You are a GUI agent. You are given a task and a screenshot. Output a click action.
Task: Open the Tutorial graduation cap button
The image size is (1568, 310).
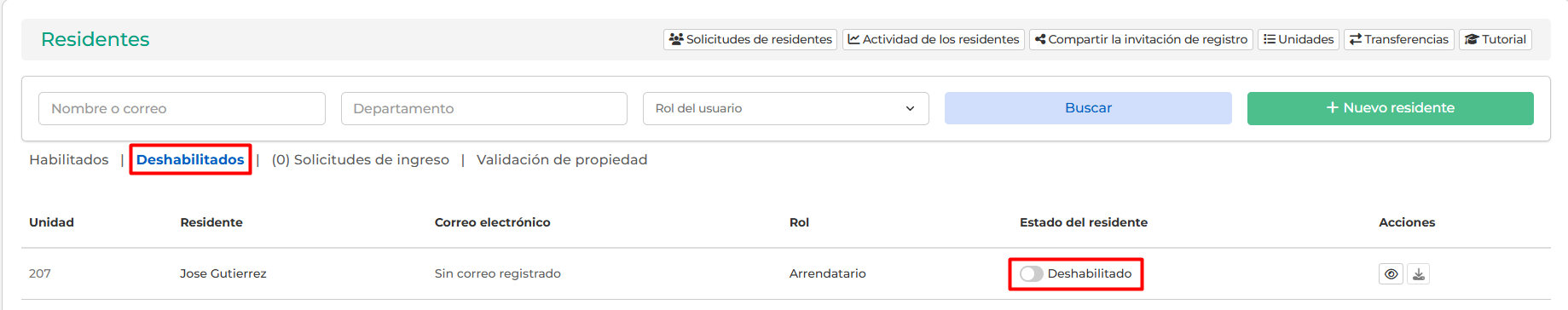pyautogui.click(x=1496, y=39)
